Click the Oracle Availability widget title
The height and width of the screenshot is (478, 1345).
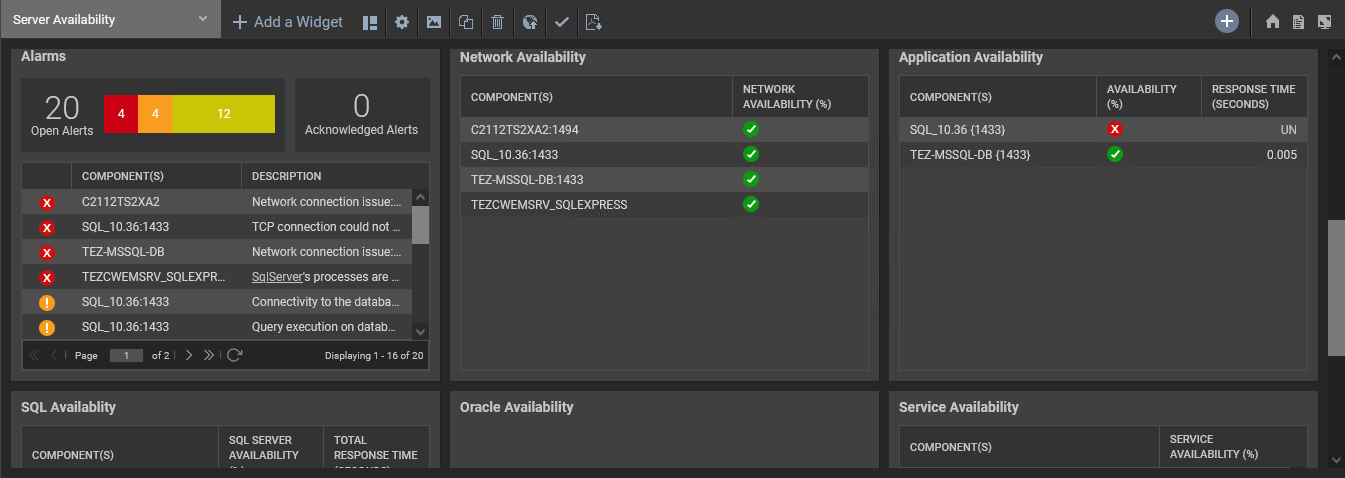point(517,407)
